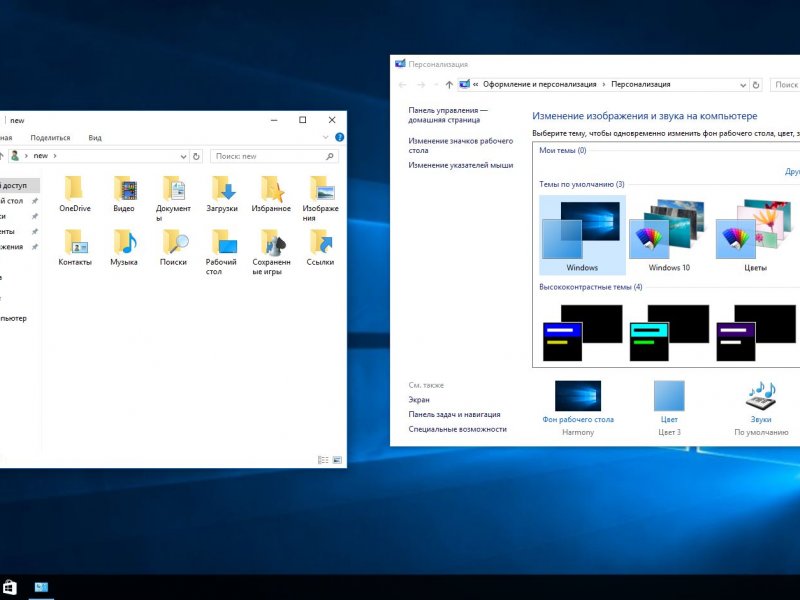Switch Explorer to details view
Image resolution: width=800 pixels, height=600 pixels.
click(x=323, y=460)
